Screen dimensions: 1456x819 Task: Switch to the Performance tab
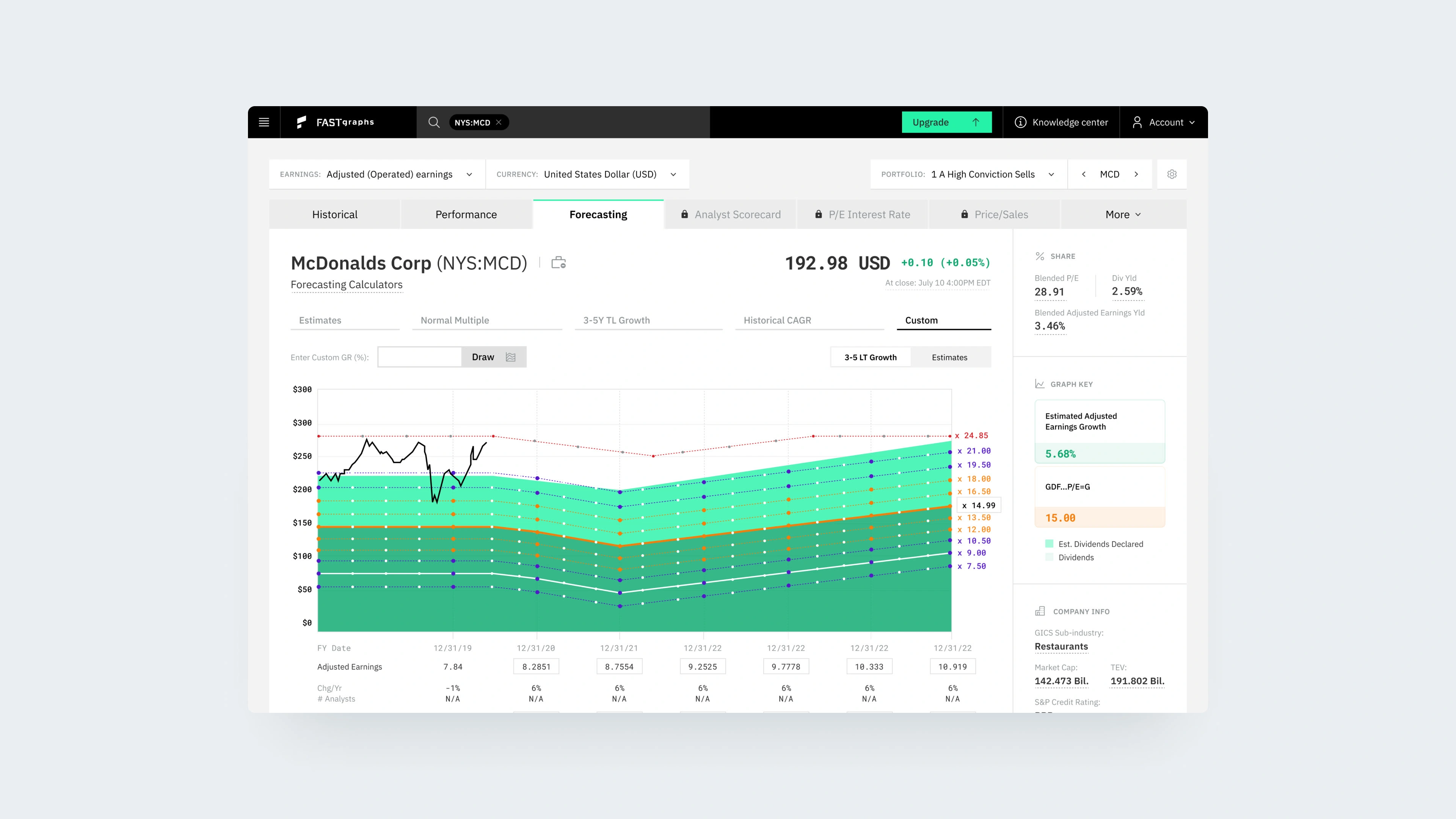coord(466,214)
